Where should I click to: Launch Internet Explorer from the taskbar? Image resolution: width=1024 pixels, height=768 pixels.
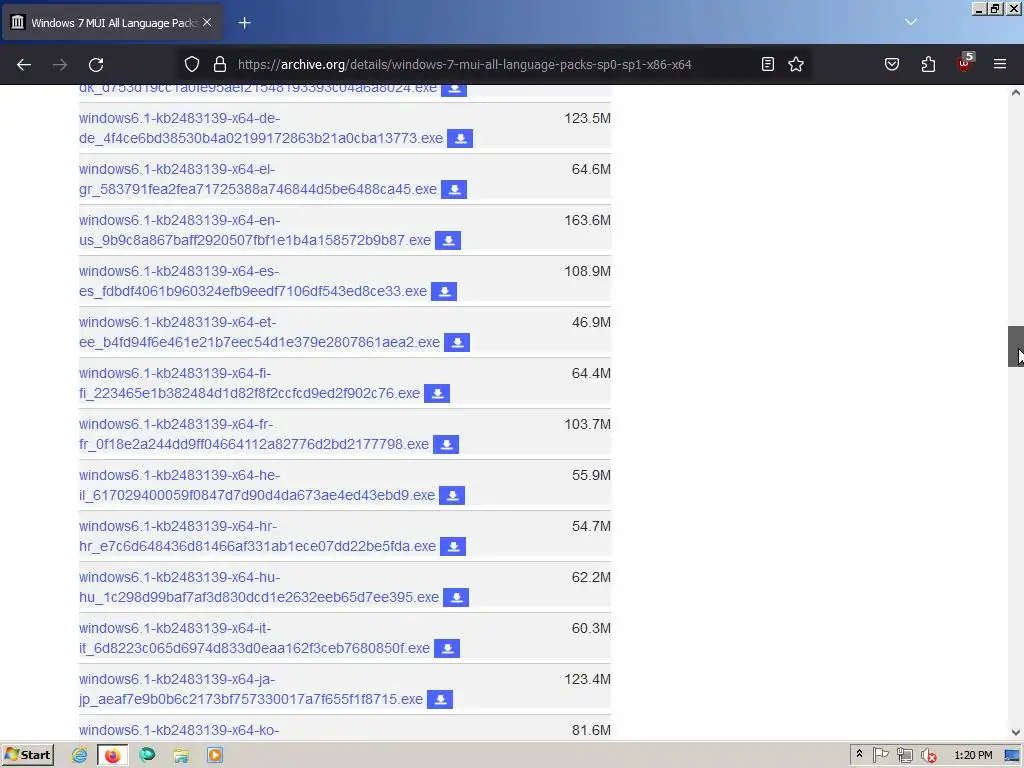coord(79,755)
